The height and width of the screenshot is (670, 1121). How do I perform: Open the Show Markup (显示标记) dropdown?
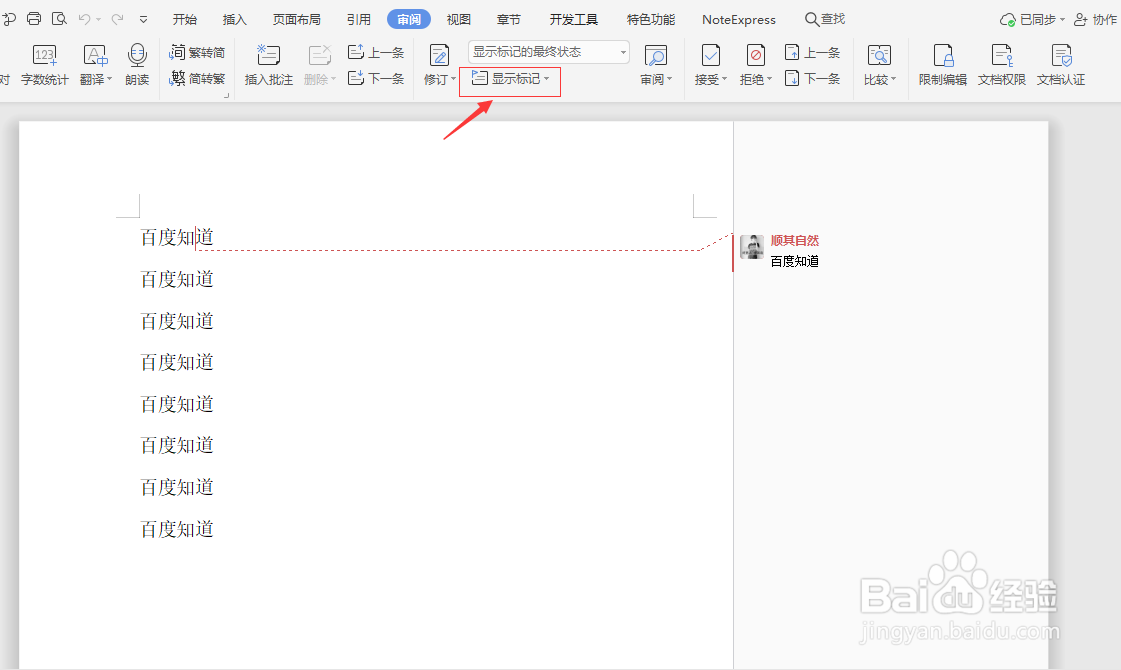click(x=510, y=79)
